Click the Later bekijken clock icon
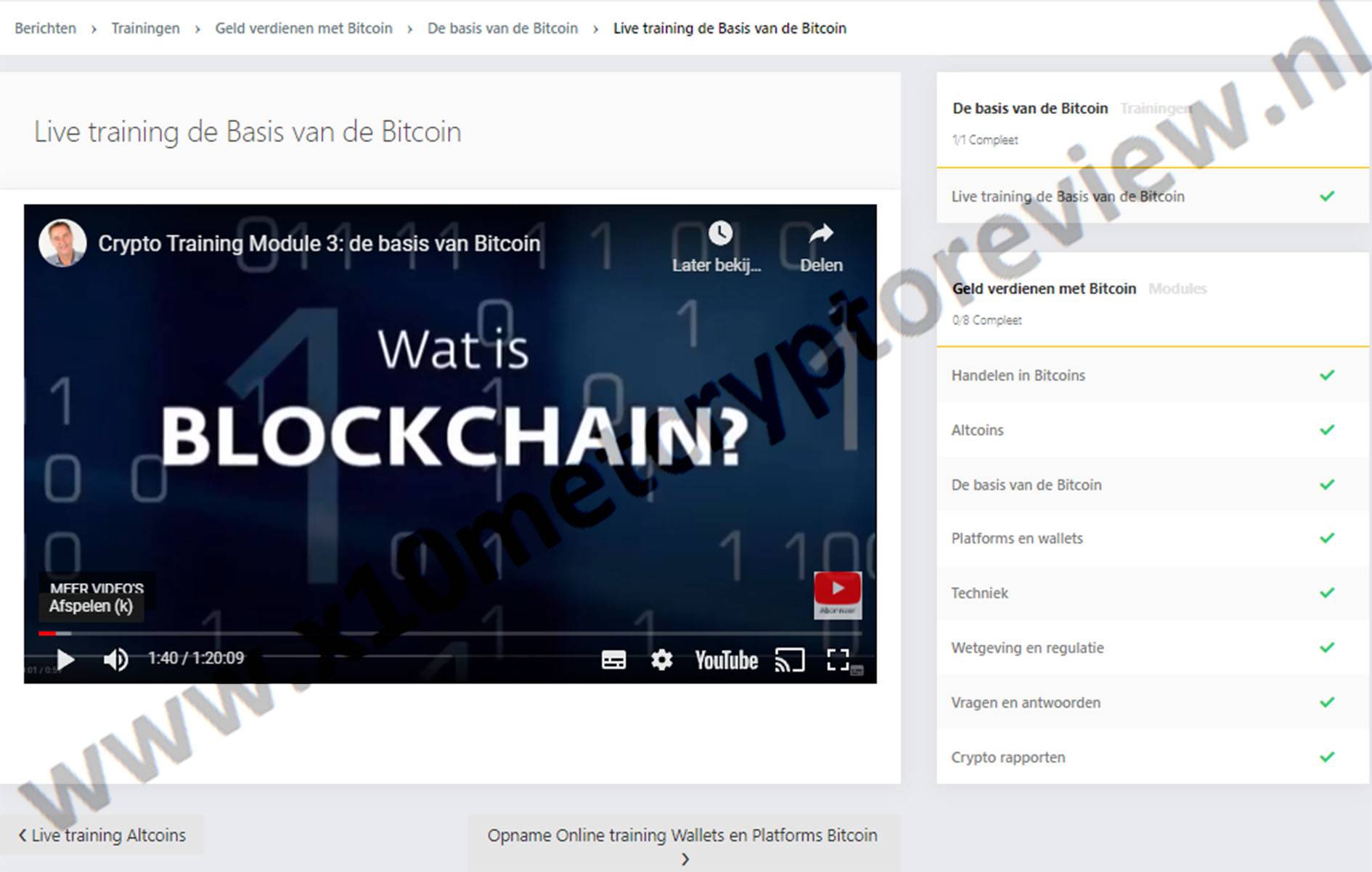This screenshot has height=872, width=1372. [x=719, y=234]
